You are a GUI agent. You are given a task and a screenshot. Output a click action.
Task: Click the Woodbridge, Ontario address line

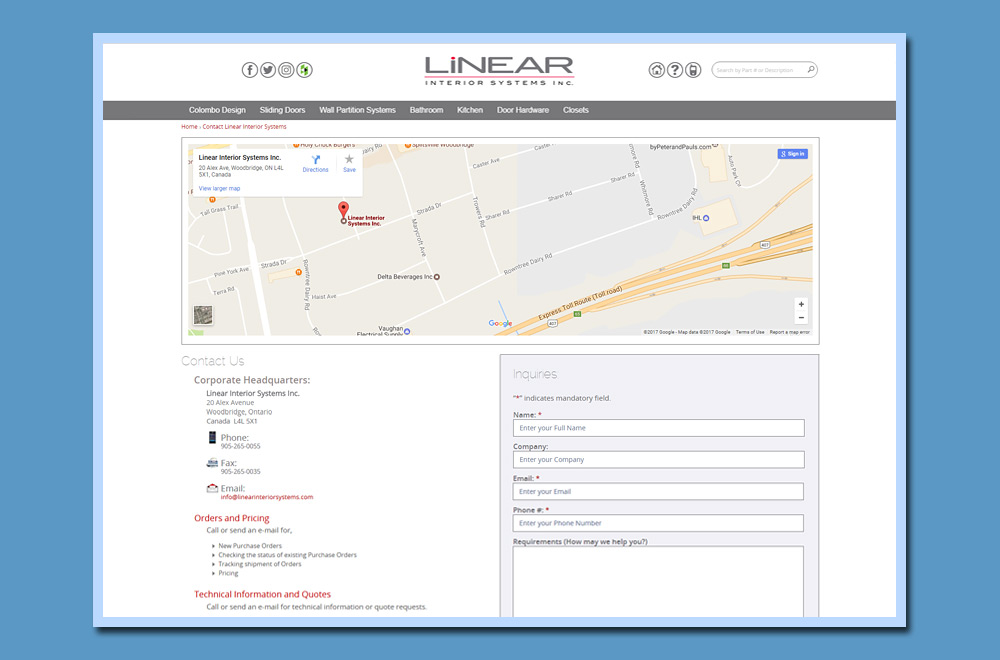coord(239,412)
